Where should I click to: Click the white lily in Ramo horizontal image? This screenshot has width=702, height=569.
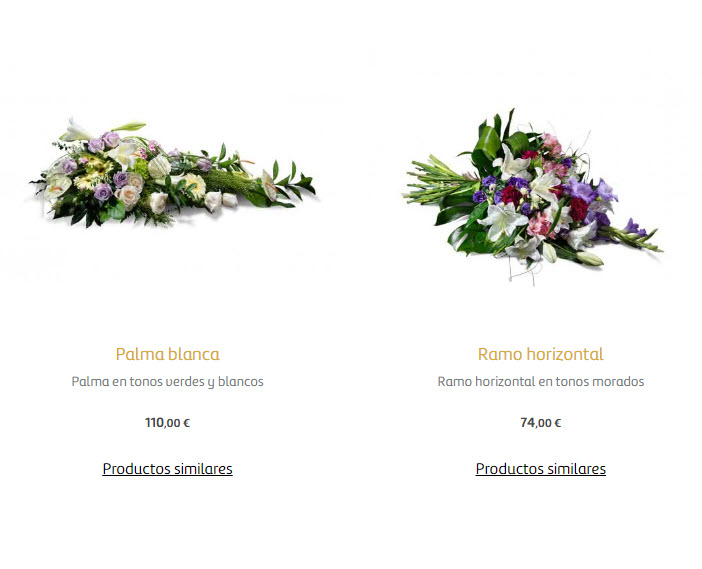[x=504, y=221]
